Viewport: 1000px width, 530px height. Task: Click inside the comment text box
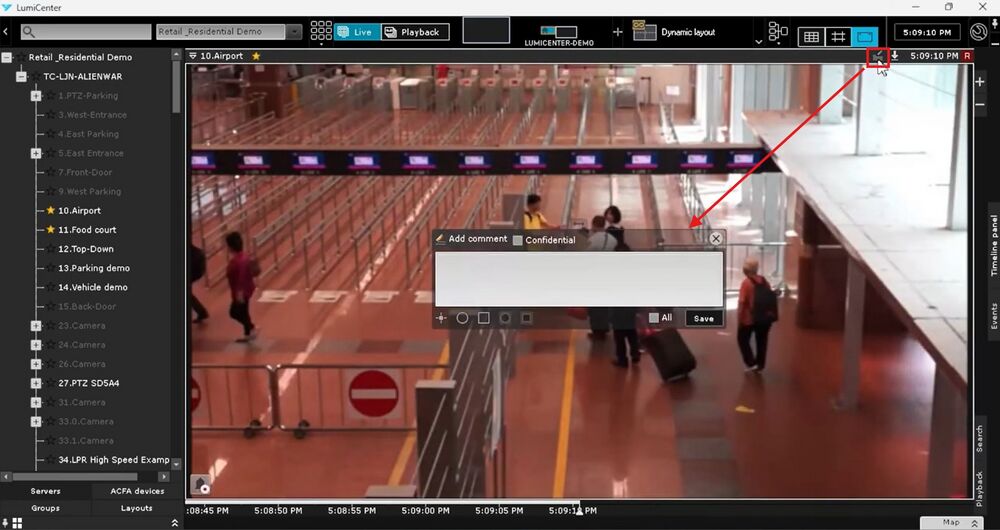click(x=578, y=278)
